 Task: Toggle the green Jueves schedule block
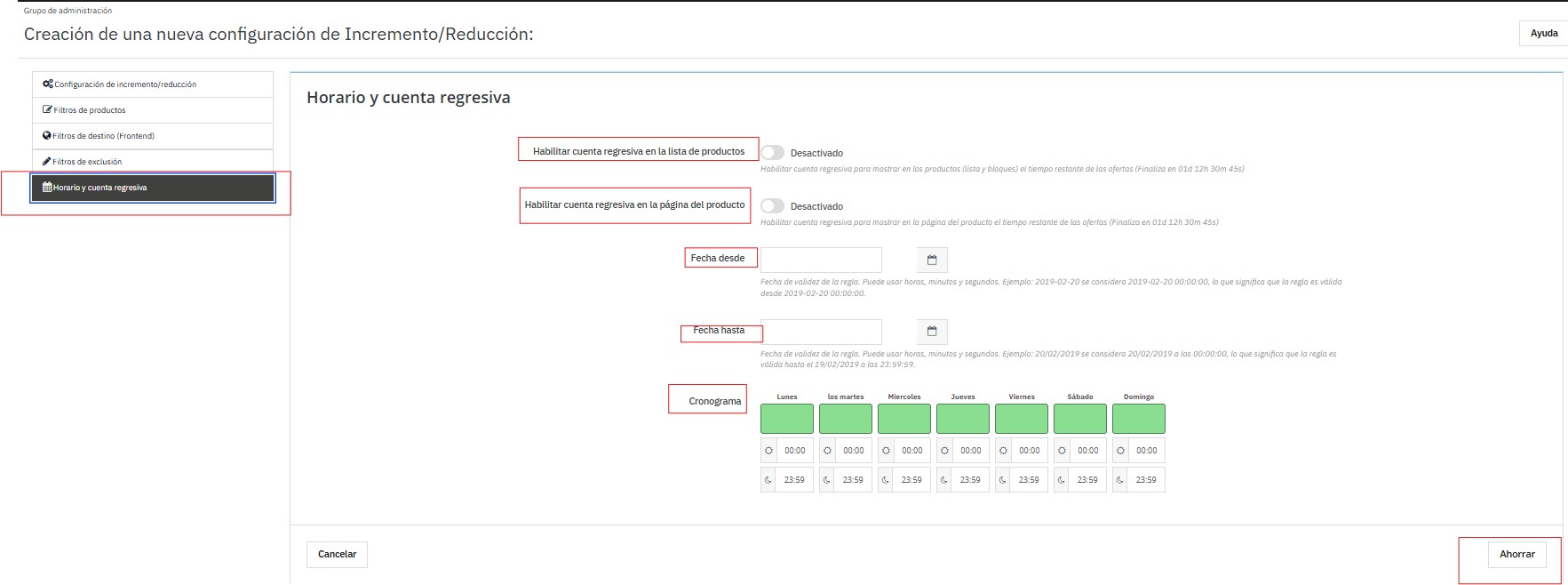[962, 419]
